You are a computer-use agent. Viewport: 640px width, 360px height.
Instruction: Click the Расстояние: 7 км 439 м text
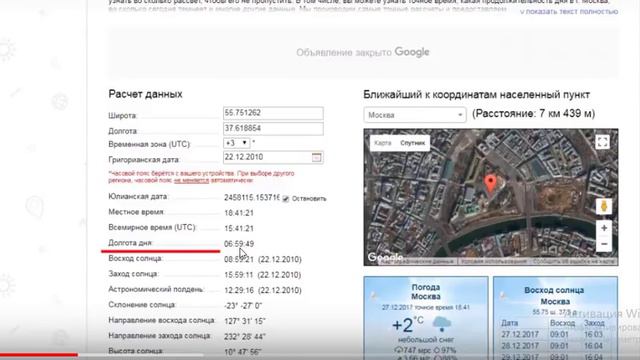click(x=533, y=113)
